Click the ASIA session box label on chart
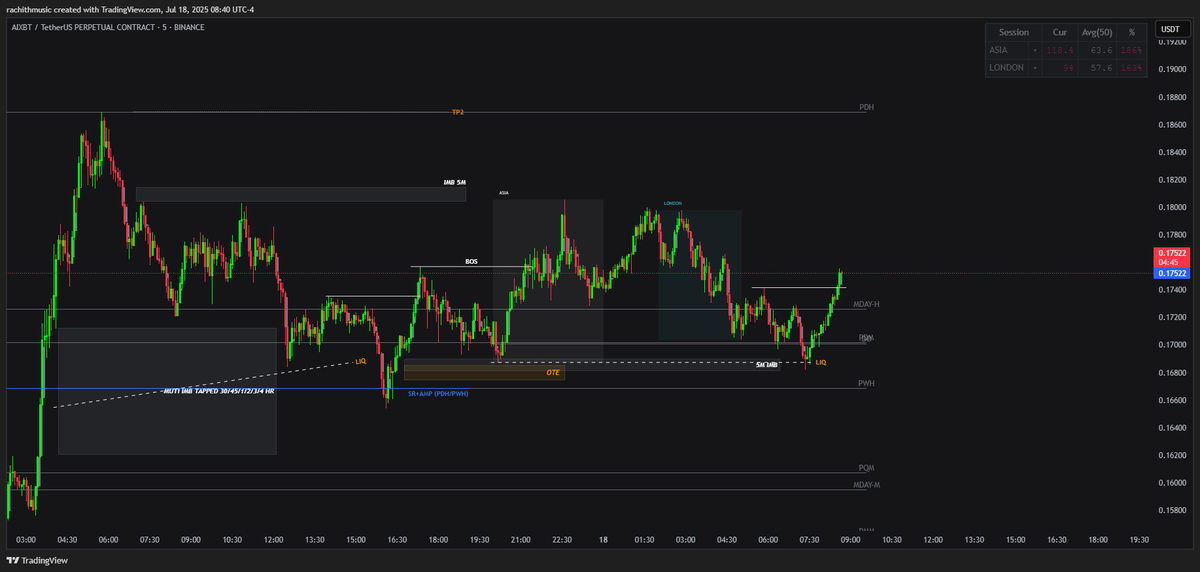Viewport: 1200px width, 572px height. (503, 193)
